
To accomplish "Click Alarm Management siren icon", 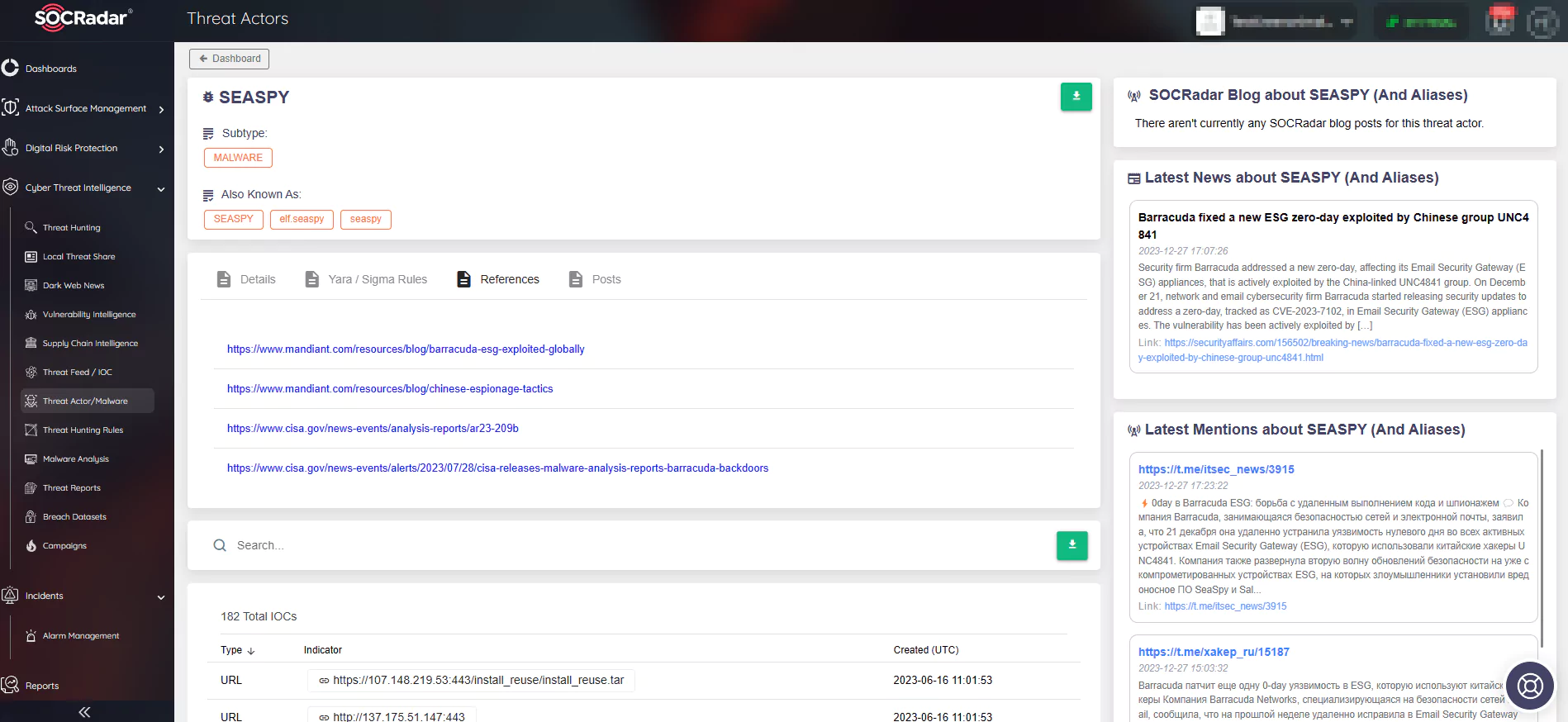I will pos(31,635).
